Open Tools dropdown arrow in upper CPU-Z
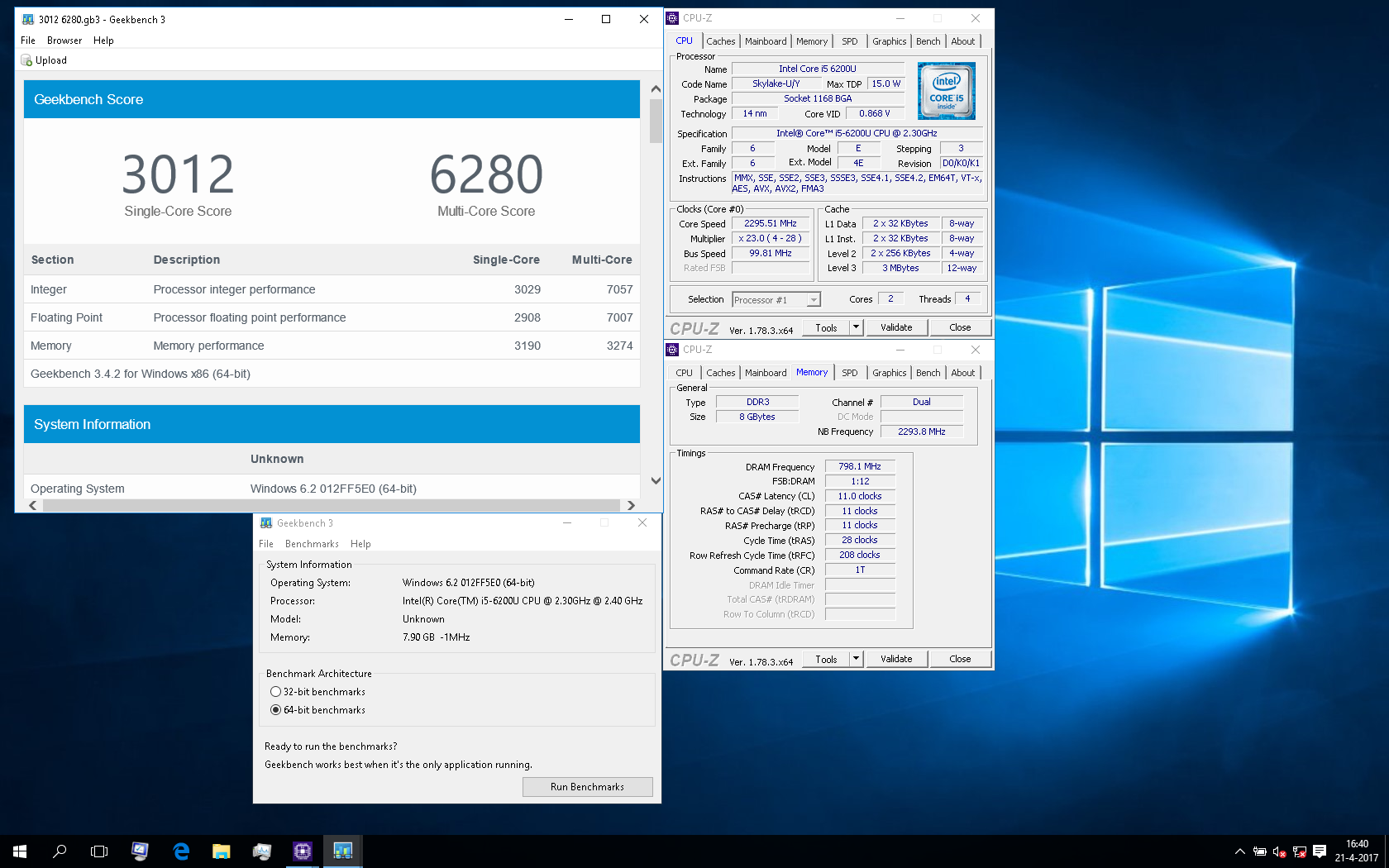The image size is (1389, 868). click(x=856, y=327)
